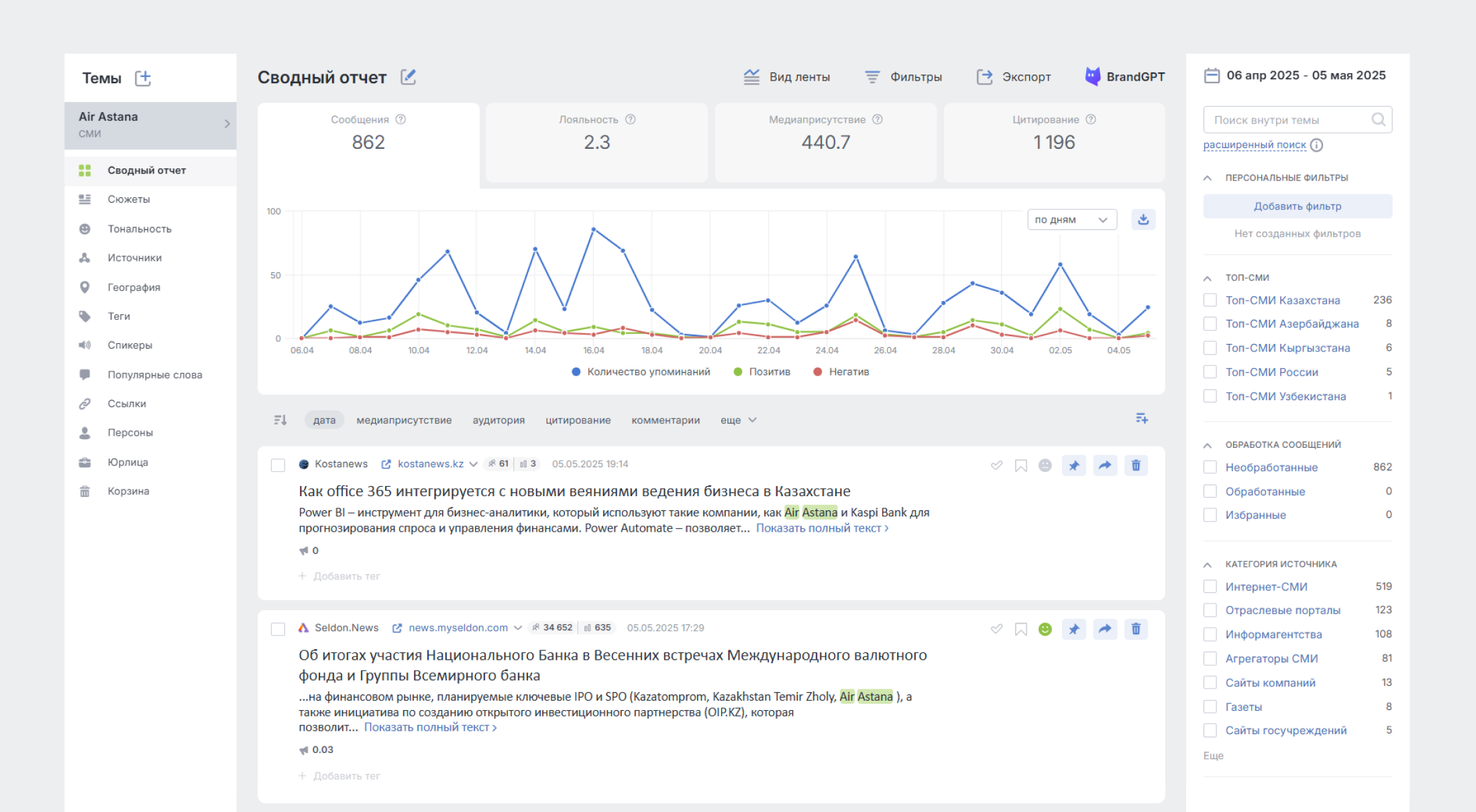Select the Seldon.News message checkbox
This screenshot has width=1476, height=812.
[278, 629]
